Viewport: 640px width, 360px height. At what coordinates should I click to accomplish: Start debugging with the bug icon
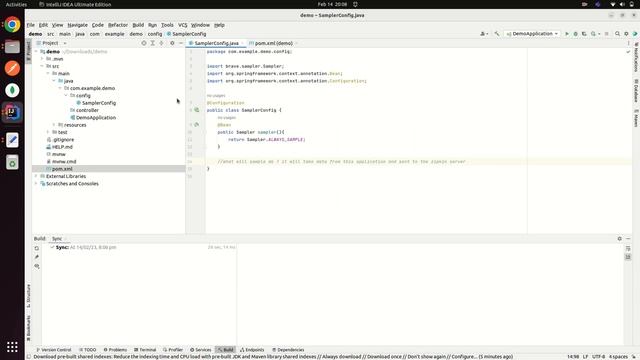576,34
